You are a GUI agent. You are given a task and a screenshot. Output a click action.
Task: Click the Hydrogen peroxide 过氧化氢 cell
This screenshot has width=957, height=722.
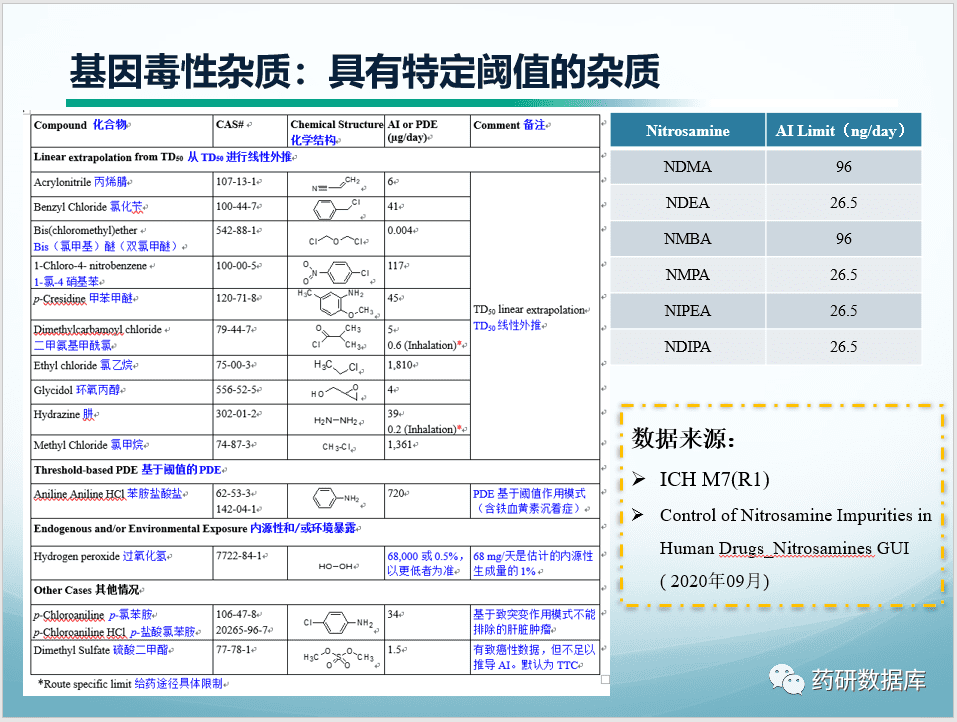coord(121,563)
